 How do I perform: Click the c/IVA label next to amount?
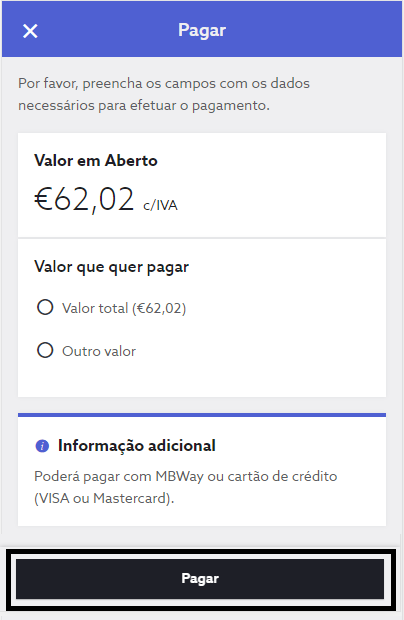[160, 205]
